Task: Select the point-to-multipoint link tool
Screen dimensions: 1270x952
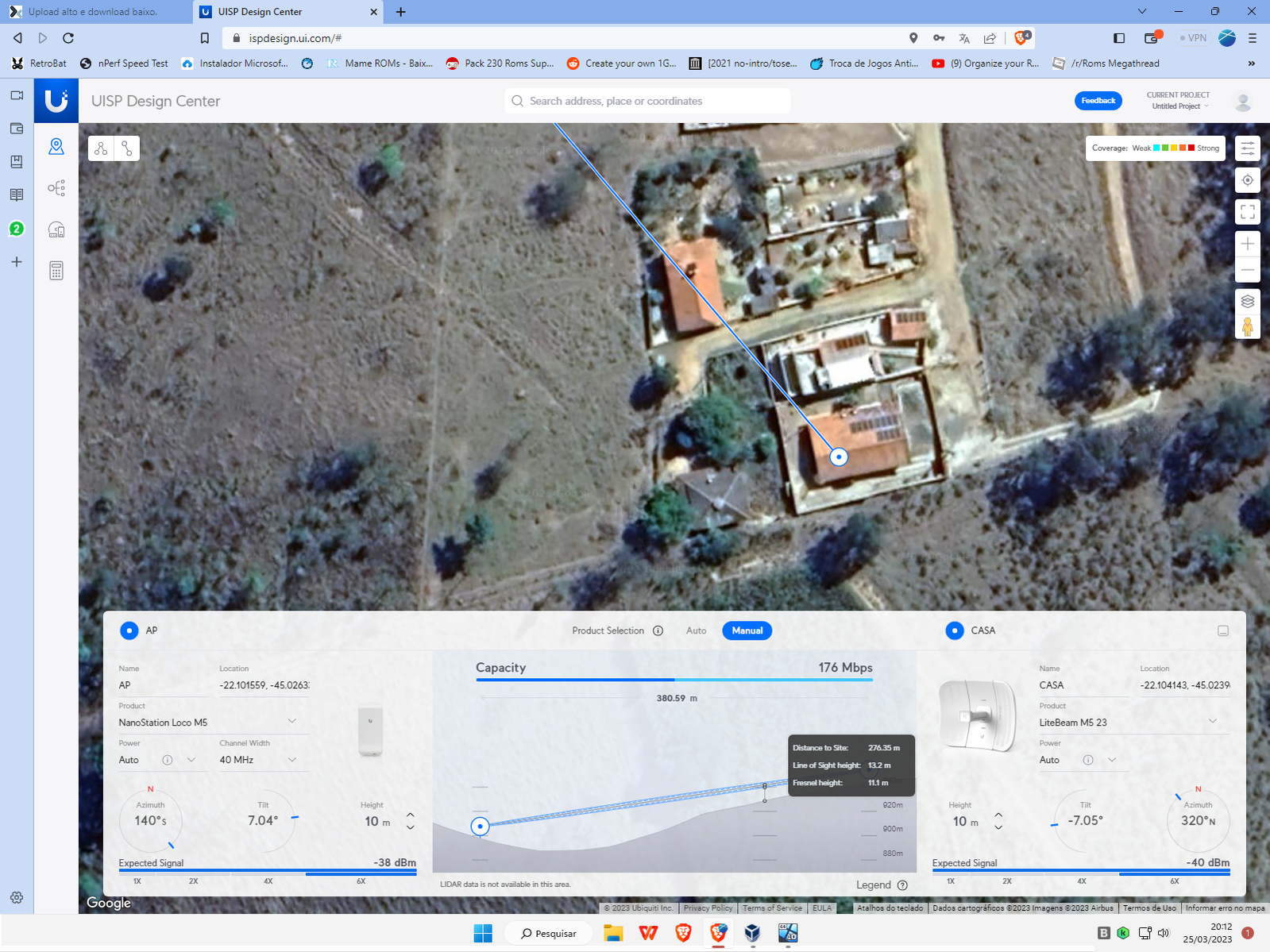Action: [101, 148]
